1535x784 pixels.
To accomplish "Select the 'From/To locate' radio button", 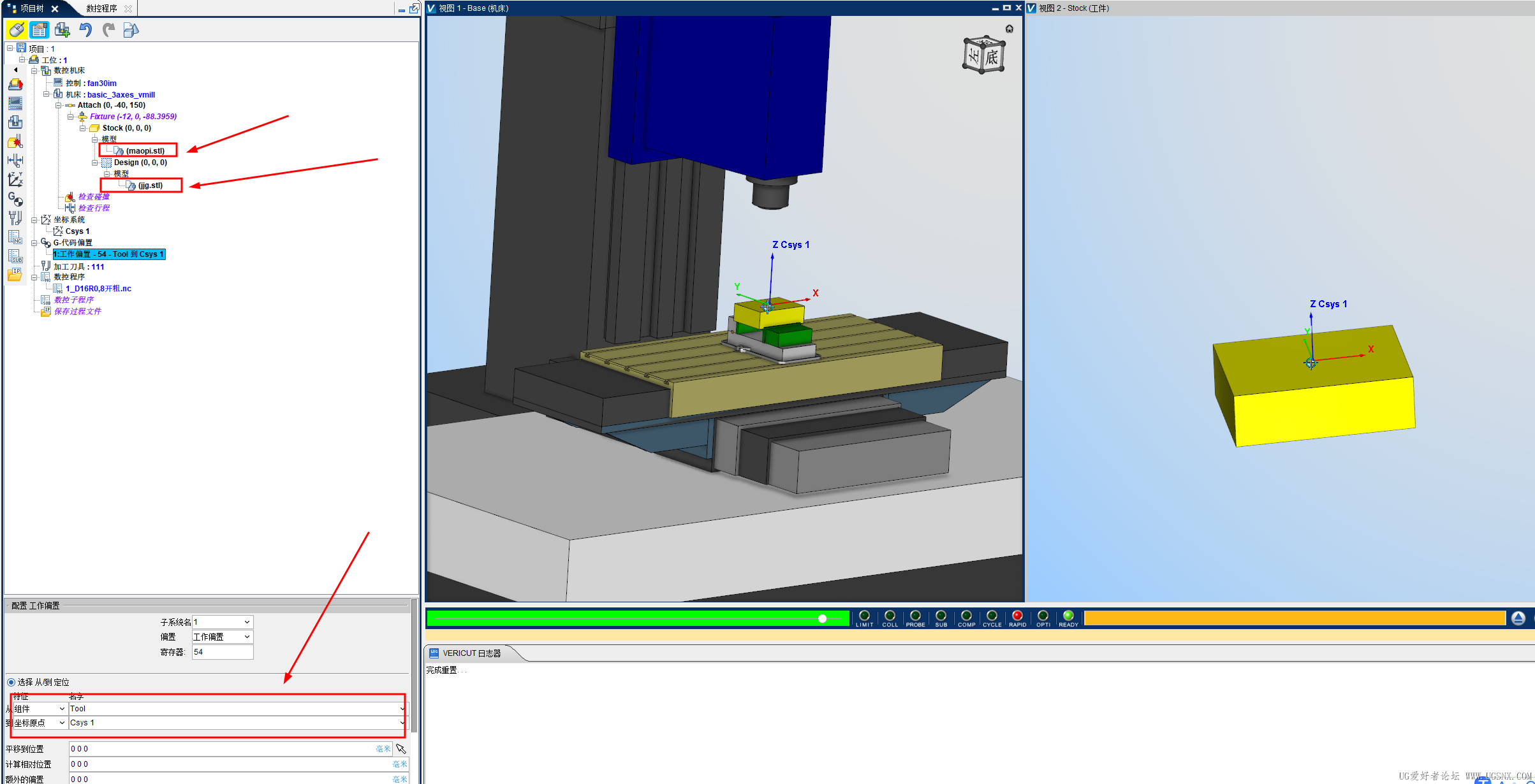I will point(11,682).
